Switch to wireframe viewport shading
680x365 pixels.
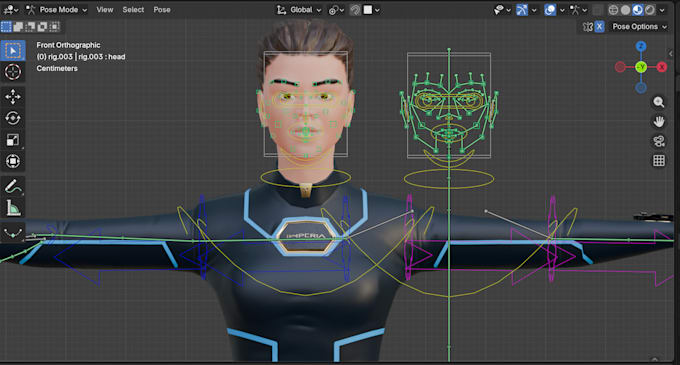point(613,10)
